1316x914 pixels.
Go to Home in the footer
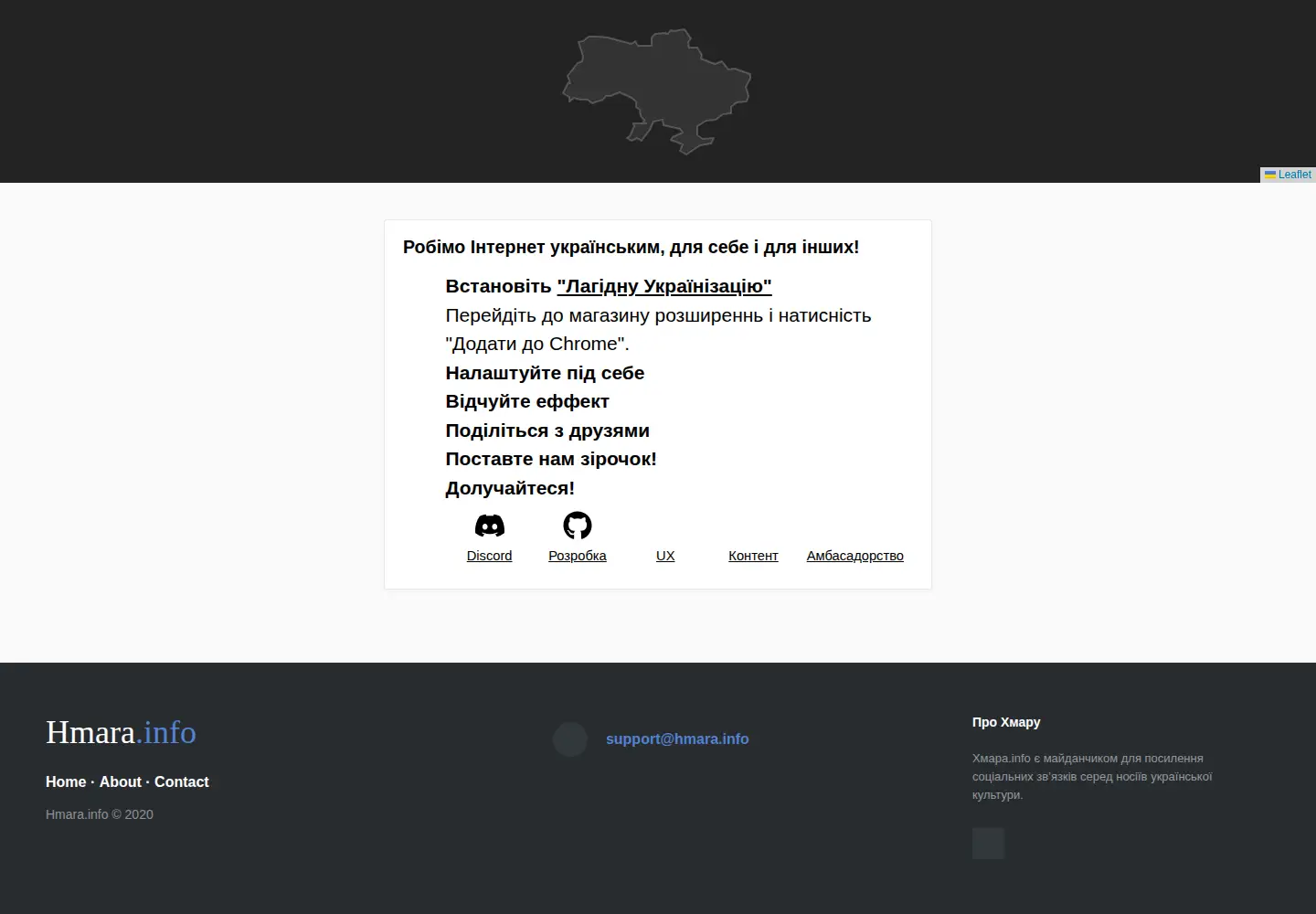[66, 782]
